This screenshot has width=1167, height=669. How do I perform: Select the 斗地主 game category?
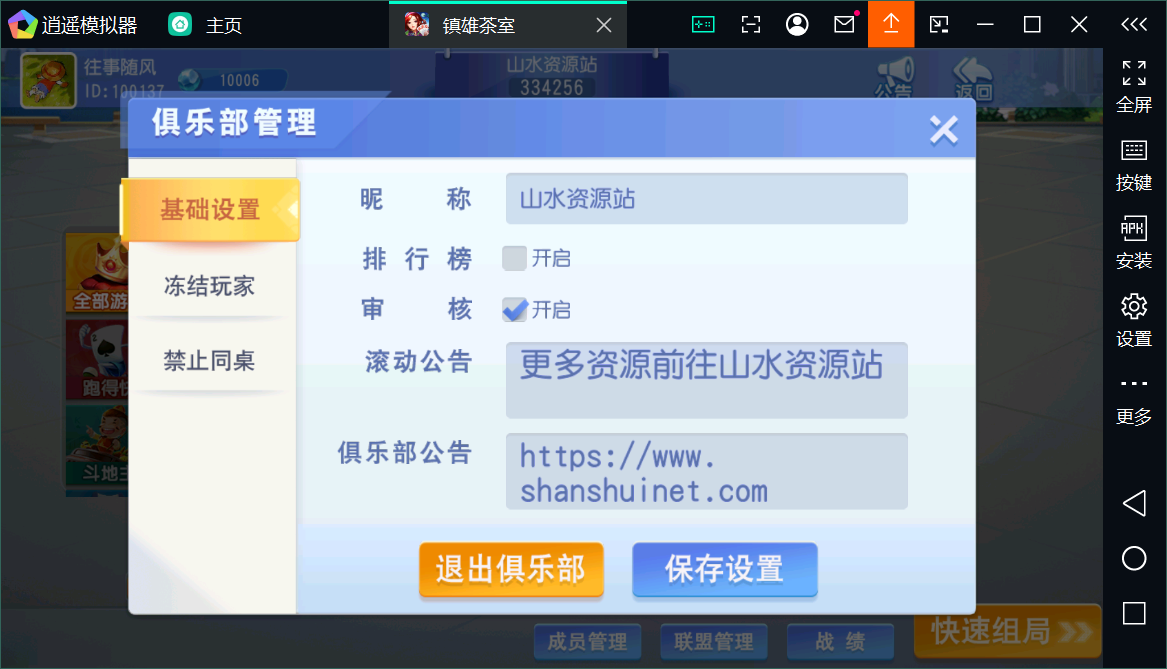click(x=97, y=445)
